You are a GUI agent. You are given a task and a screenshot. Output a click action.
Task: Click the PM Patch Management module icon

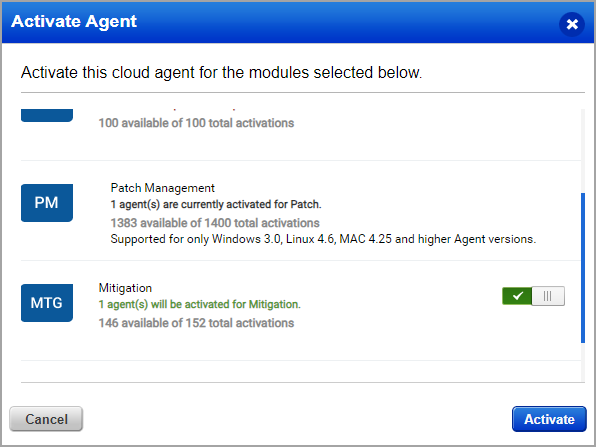(47, 203)
